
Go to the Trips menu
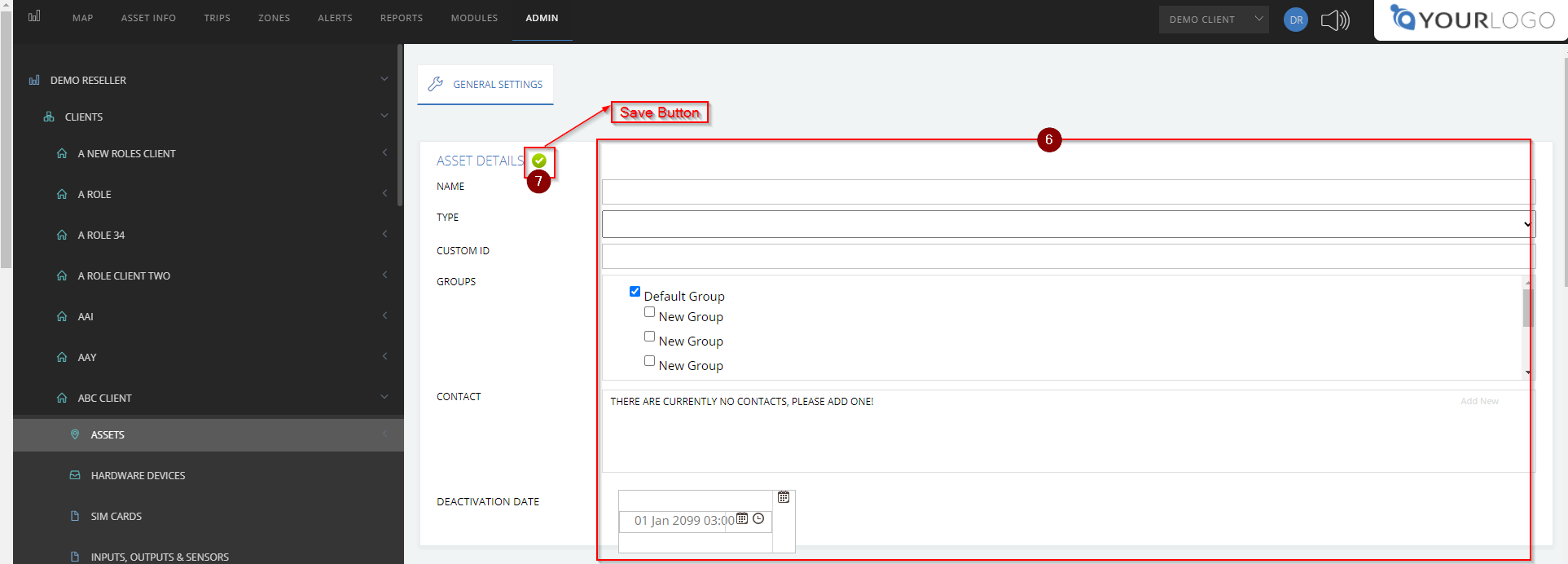(x=217, y=18)
